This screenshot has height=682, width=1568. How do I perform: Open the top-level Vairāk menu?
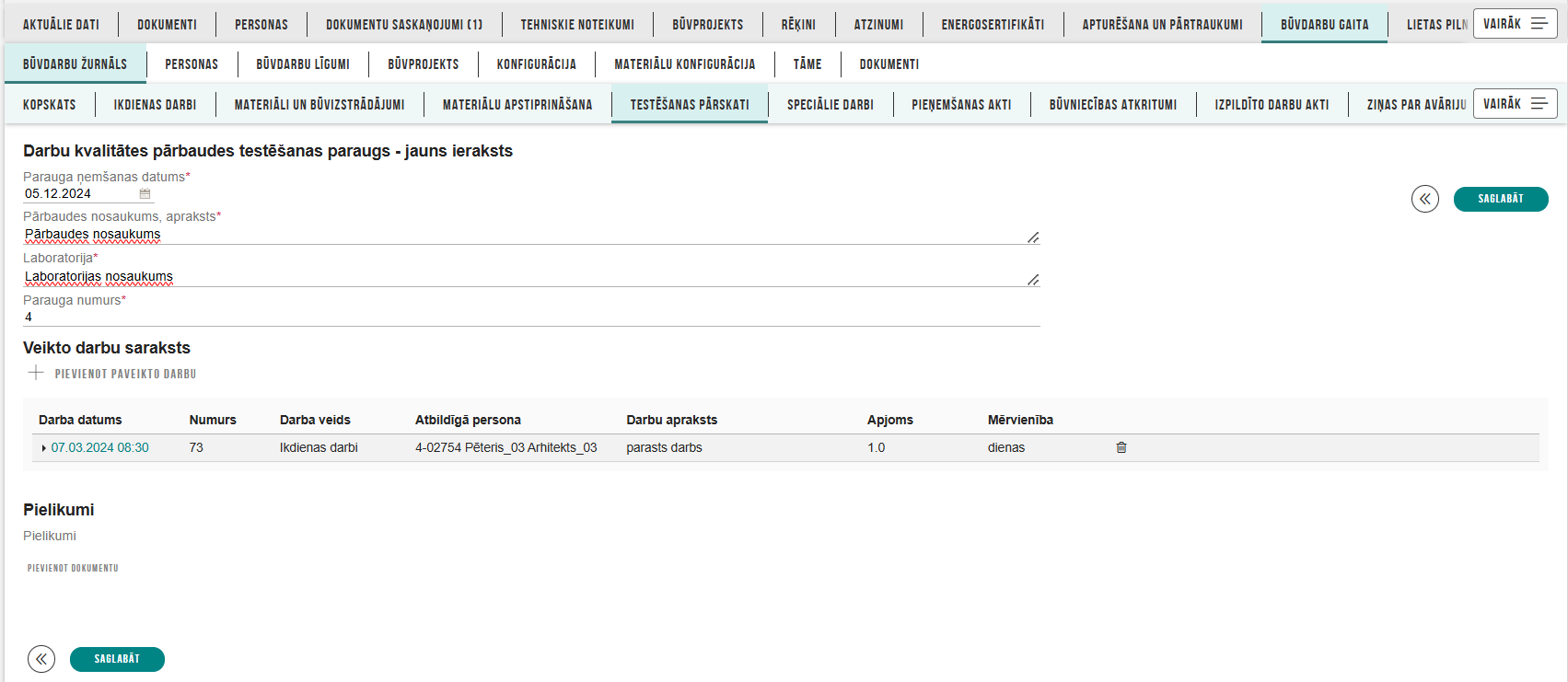(1515, 24)
